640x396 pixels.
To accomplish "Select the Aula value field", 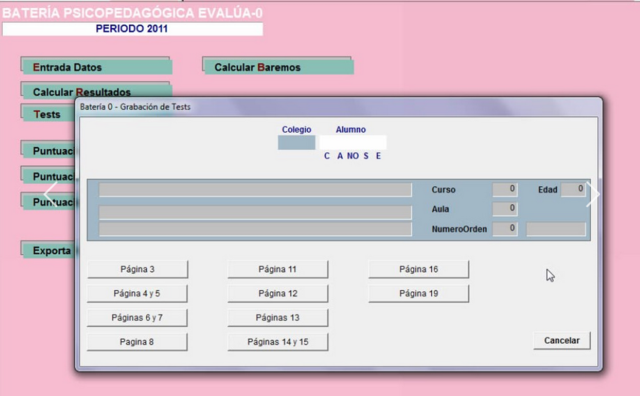I will pos(505,209).
